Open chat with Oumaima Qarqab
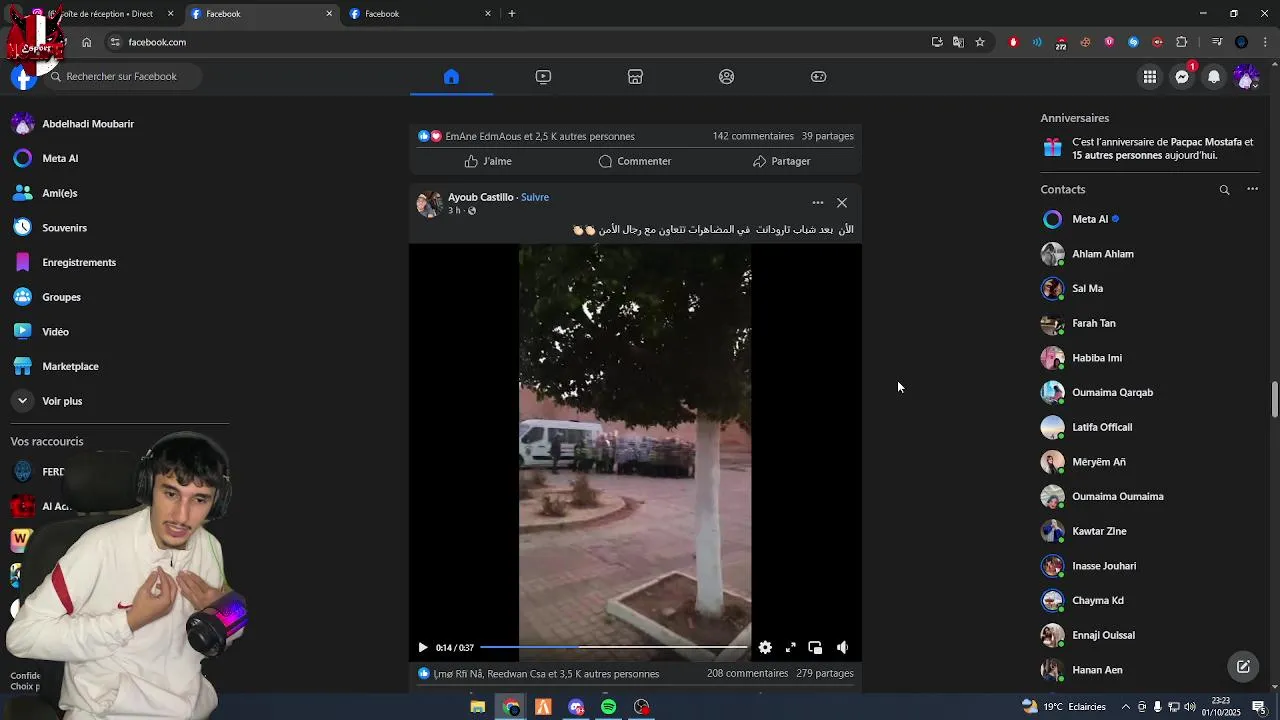Image resolution: width=1280 pixels, height=720 pixels. click(x=1112, y=392)
